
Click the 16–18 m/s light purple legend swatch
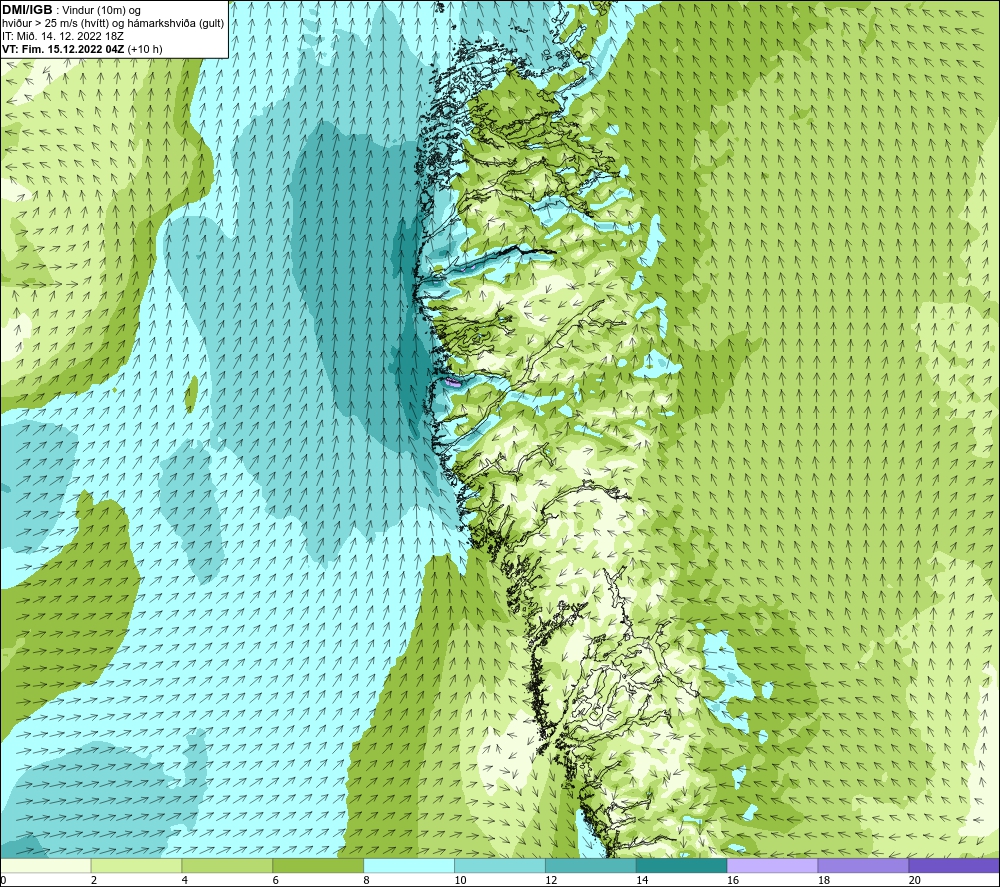pos(772,866)
